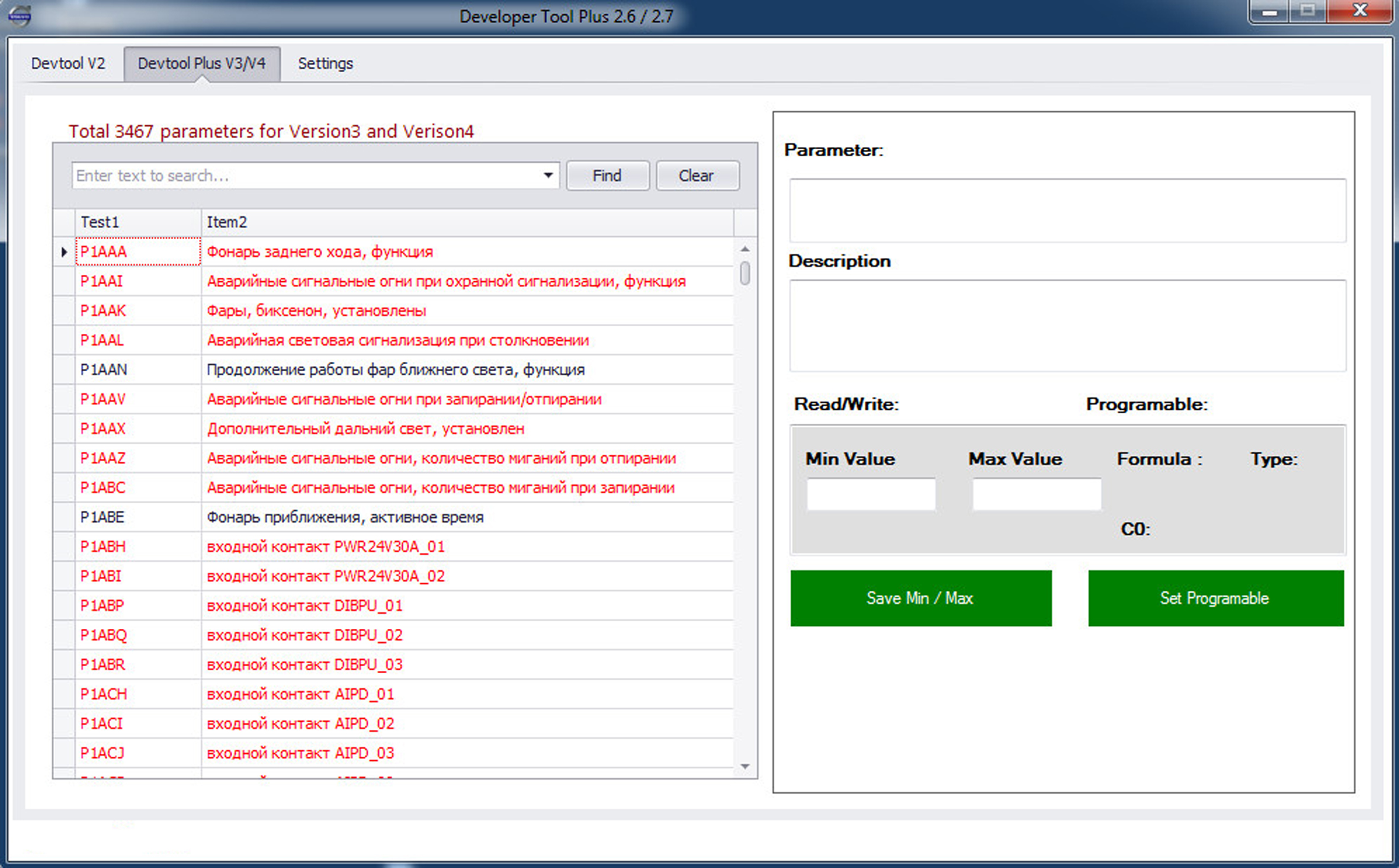Click the green Save Min / Max button
The image size is (1399, 868).
click(x=920, y=598)
